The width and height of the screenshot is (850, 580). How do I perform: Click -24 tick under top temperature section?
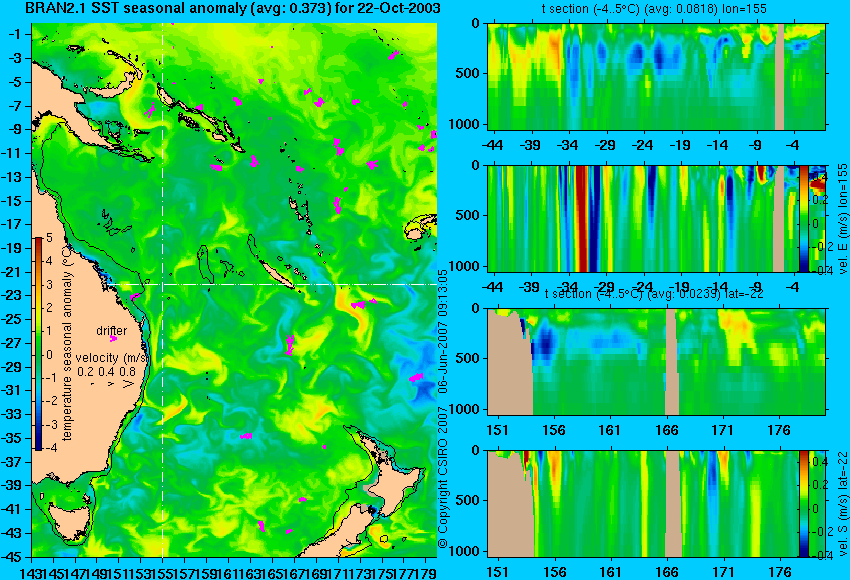tap(642, 145)
